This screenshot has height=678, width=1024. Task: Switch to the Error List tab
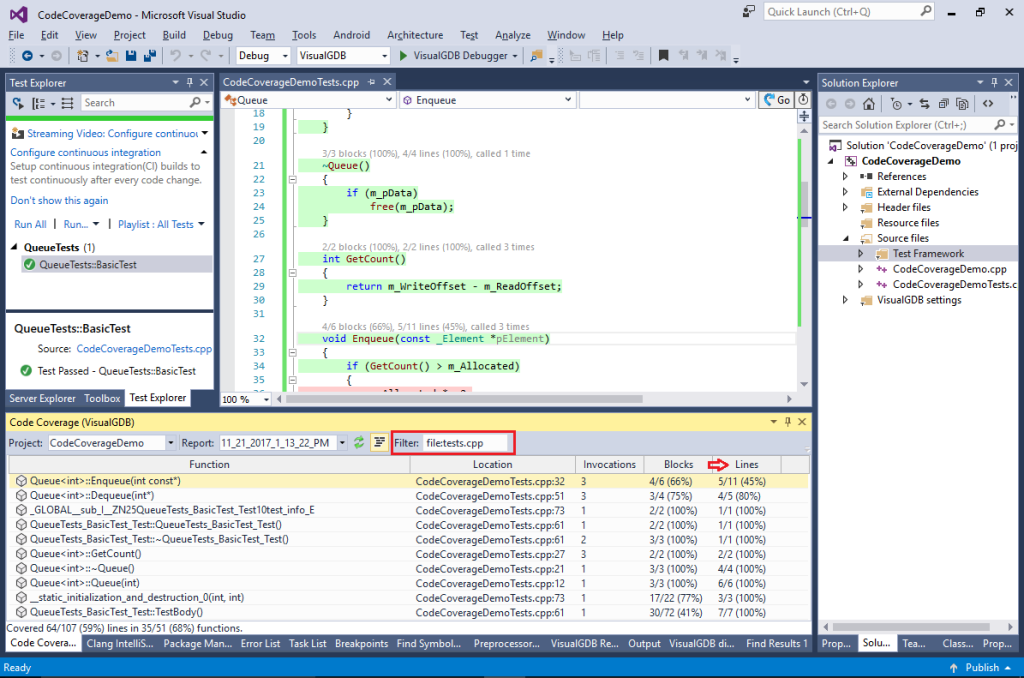(260, 643)
